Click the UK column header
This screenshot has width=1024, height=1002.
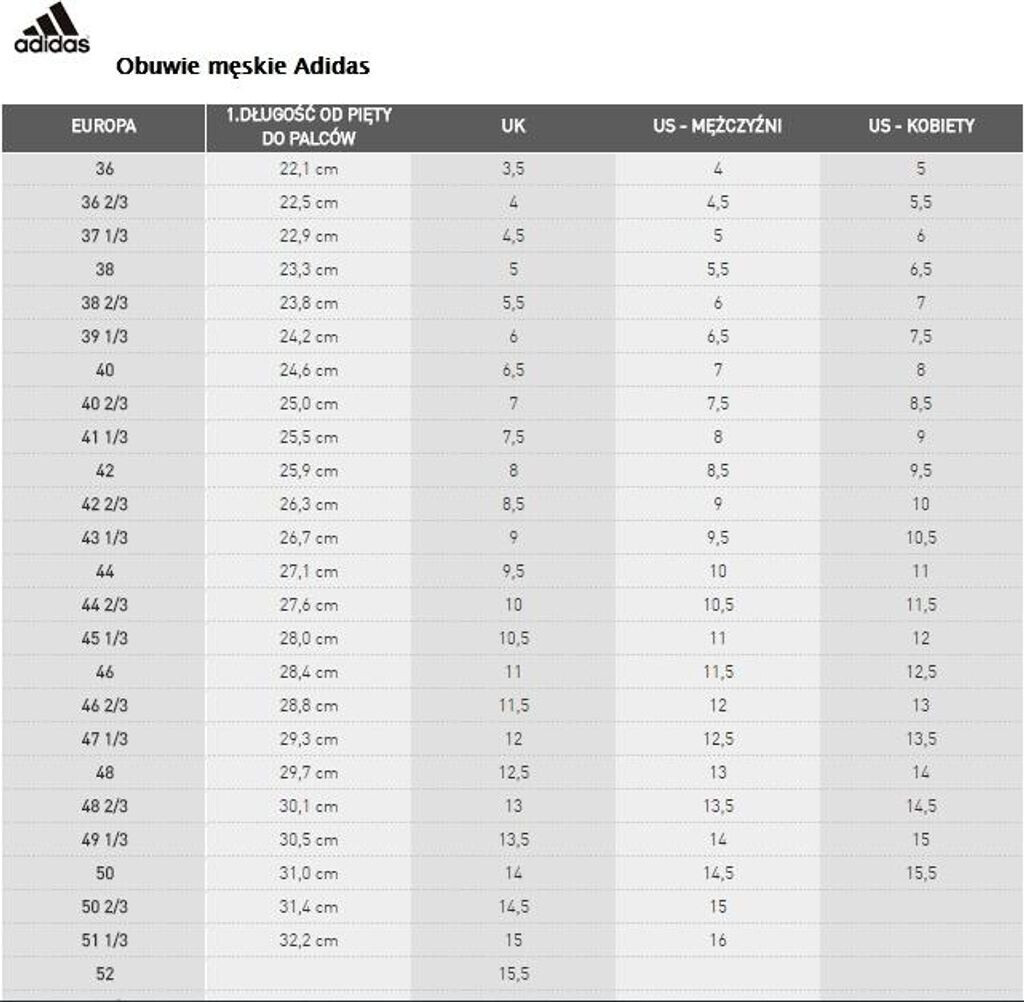click(x=513, y=127)
